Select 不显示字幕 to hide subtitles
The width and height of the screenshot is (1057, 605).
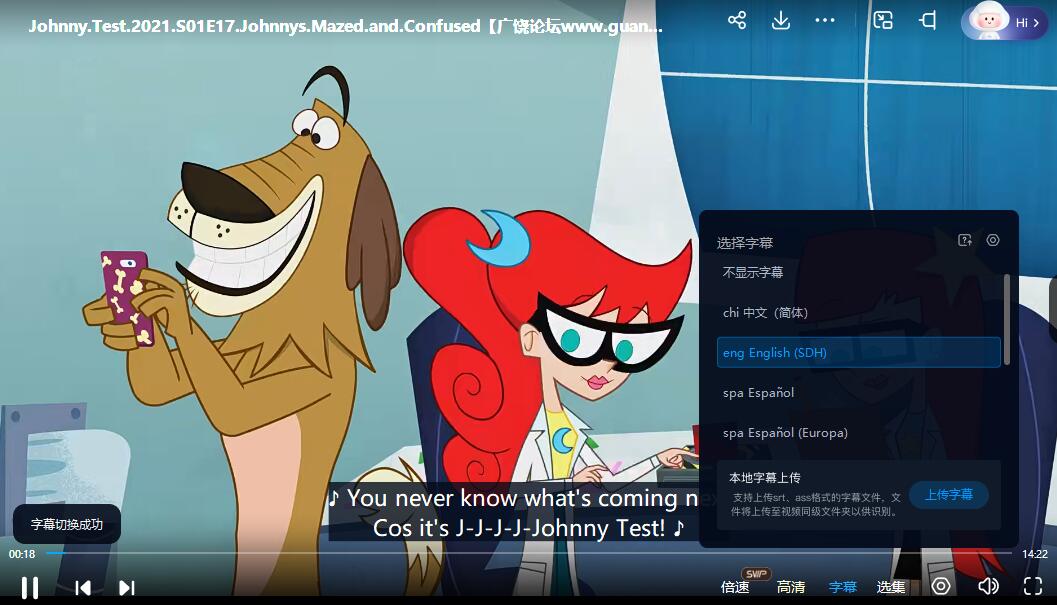(x=858, y=272)
